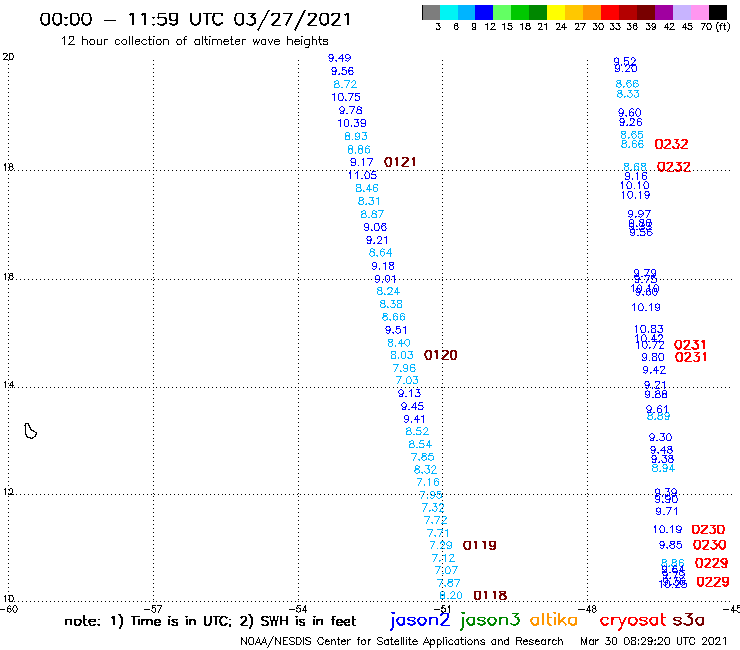Click the 8.24 wave height reading
740x650 pixels.
point(388,291)
